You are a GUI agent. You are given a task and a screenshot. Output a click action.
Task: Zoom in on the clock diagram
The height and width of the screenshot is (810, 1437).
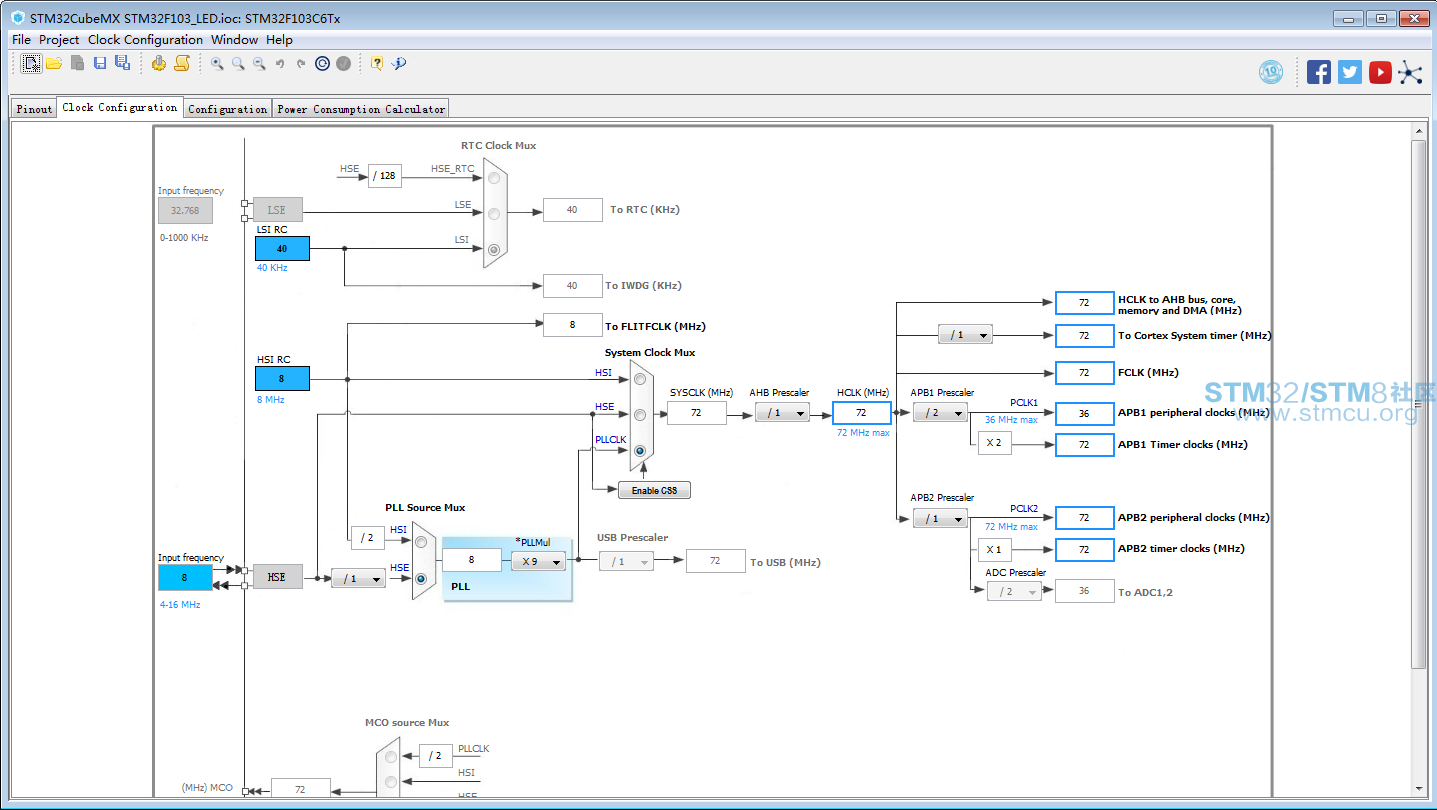pyautogui.click(x=217, y=63)
